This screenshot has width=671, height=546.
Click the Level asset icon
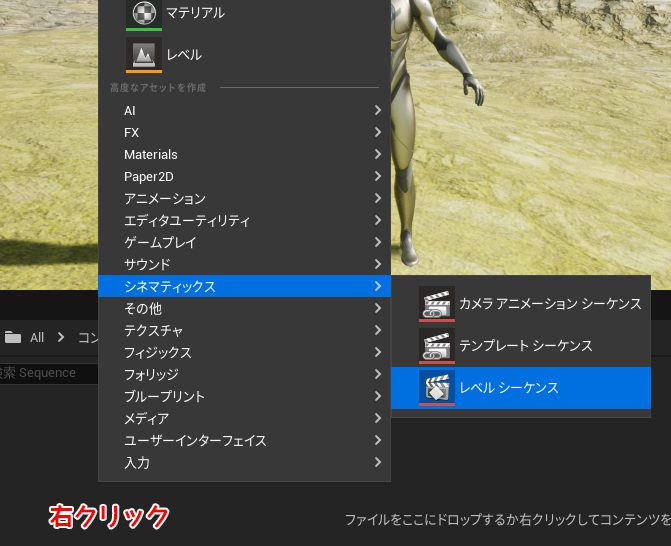(x=144, y=55)
